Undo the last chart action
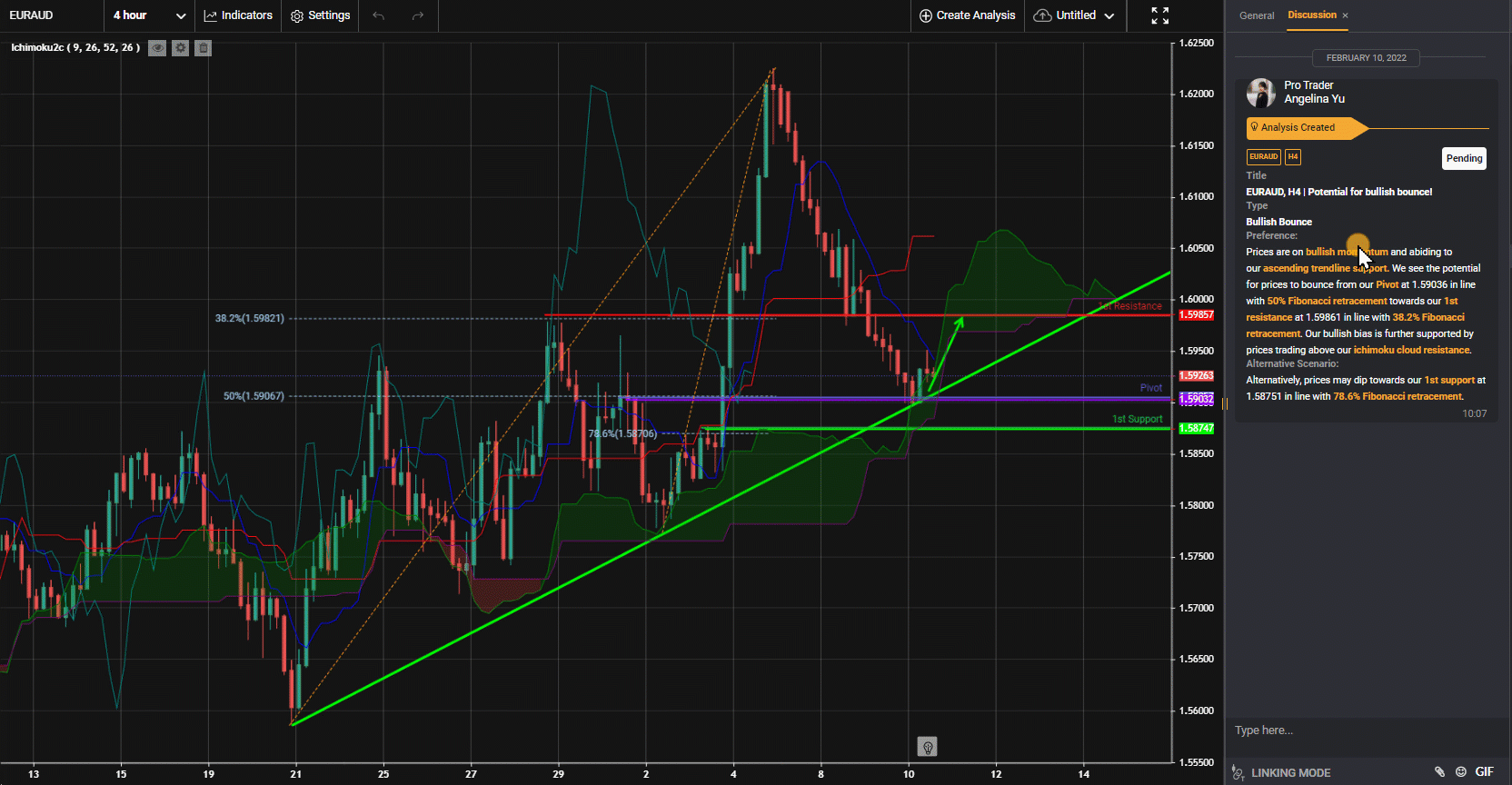 [379, 15]
